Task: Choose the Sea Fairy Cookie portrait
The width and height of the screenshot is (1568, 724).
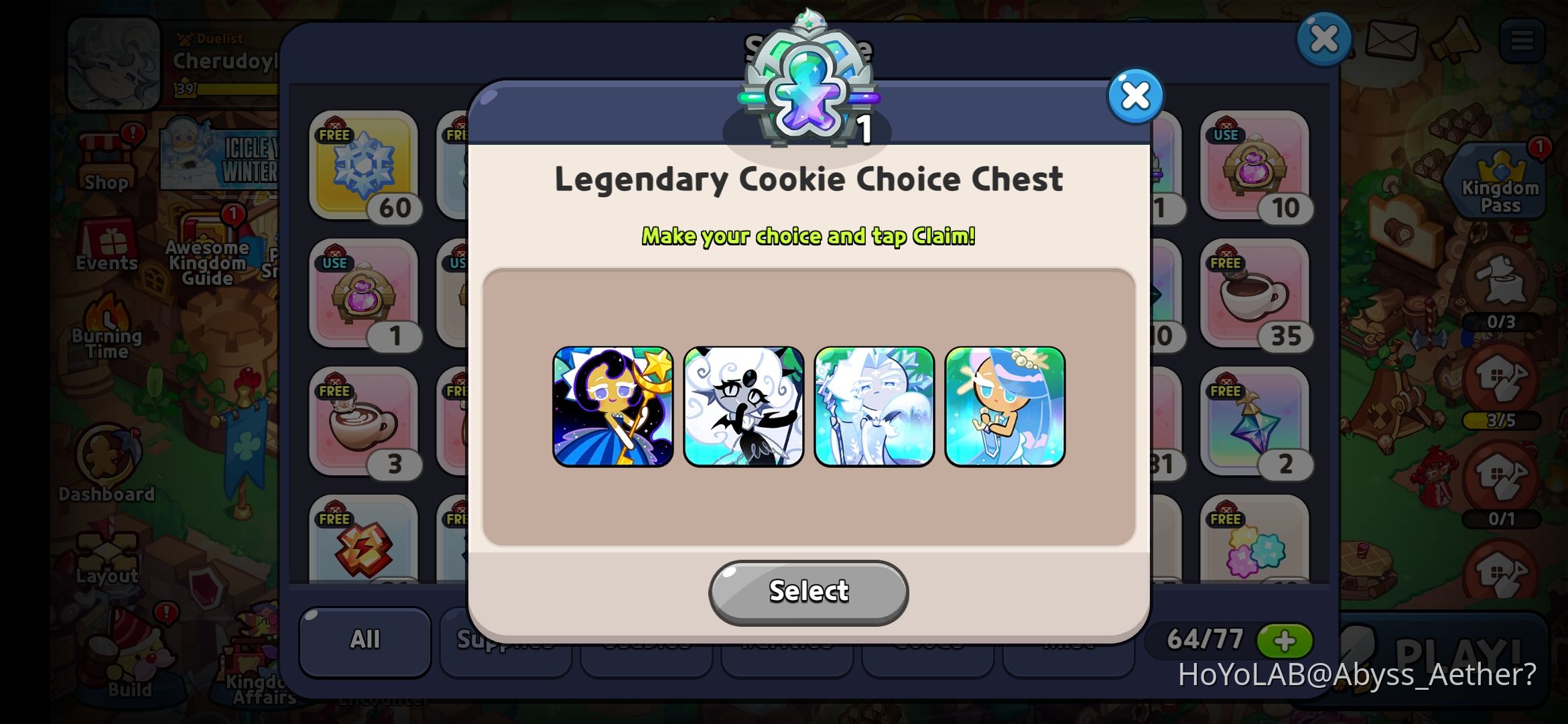Action: click(1004, 406)
